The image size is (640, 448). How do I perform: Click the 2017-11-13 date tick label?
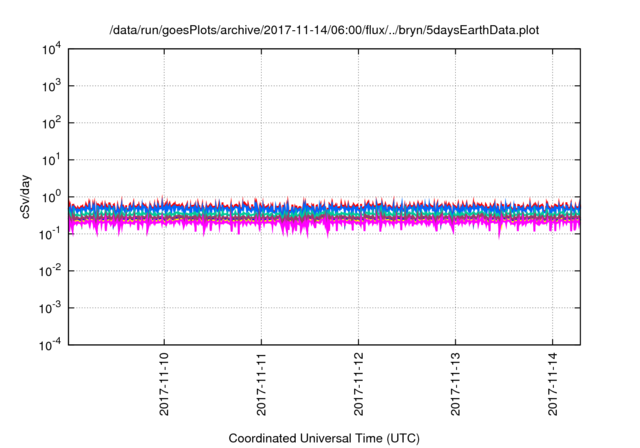point(456,384)
